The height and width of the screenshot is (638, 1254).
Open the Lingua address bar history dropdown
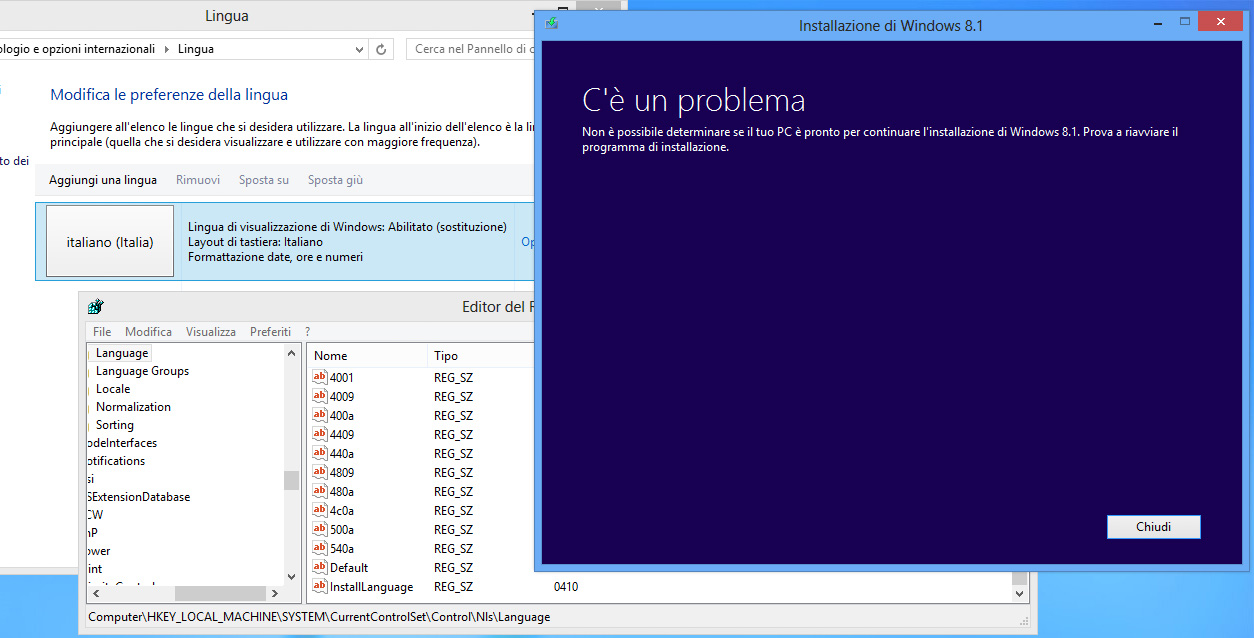(x=360, y=49)
